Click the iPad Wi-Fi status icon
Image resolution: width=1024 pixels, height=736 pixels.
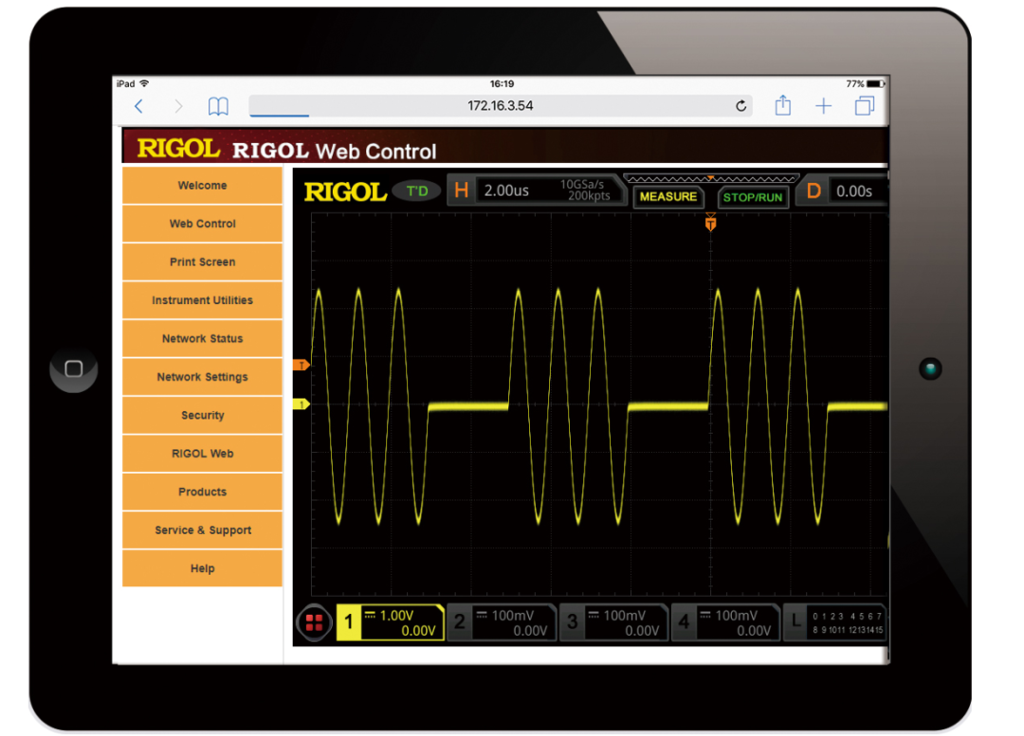[144, 84]
